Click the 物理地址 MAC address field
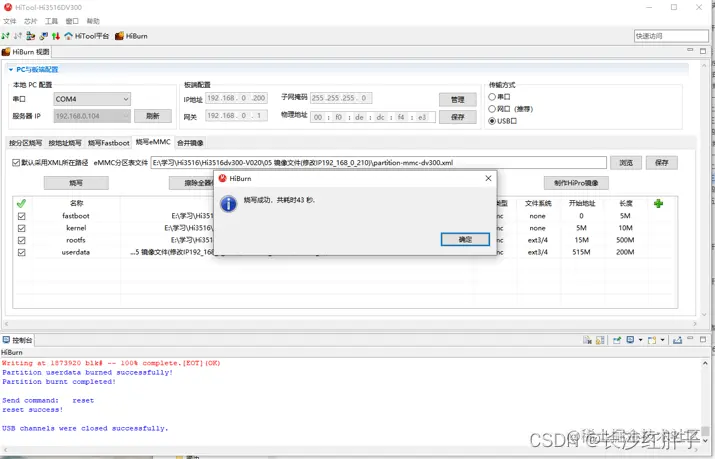Image resolution: width=715 pixels, height=459 pixels. point(373,117)
